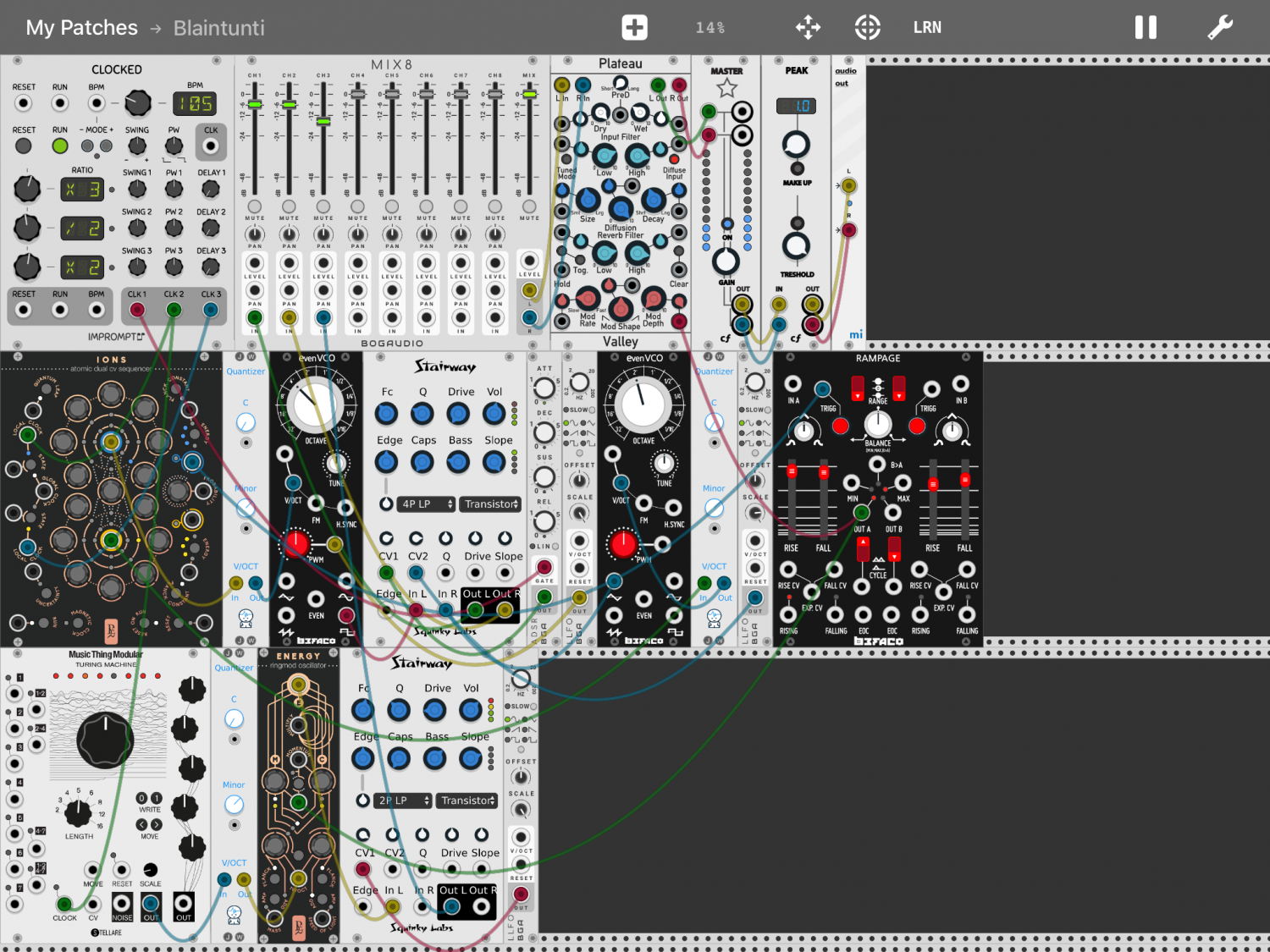Go back to My Patches
The width and height of the screenshot is (1270, 952).
click(x=81, y=28)
